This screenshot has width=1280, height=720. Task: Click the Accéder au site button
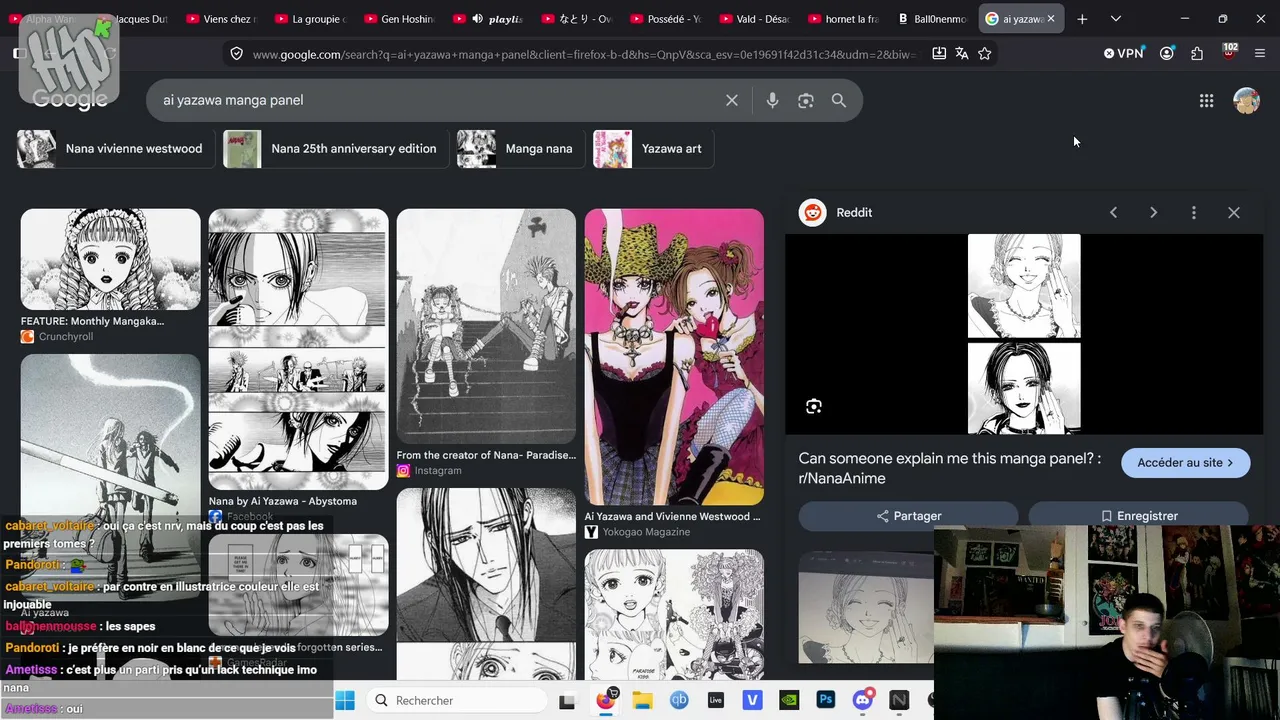(x=1185, y=463)
